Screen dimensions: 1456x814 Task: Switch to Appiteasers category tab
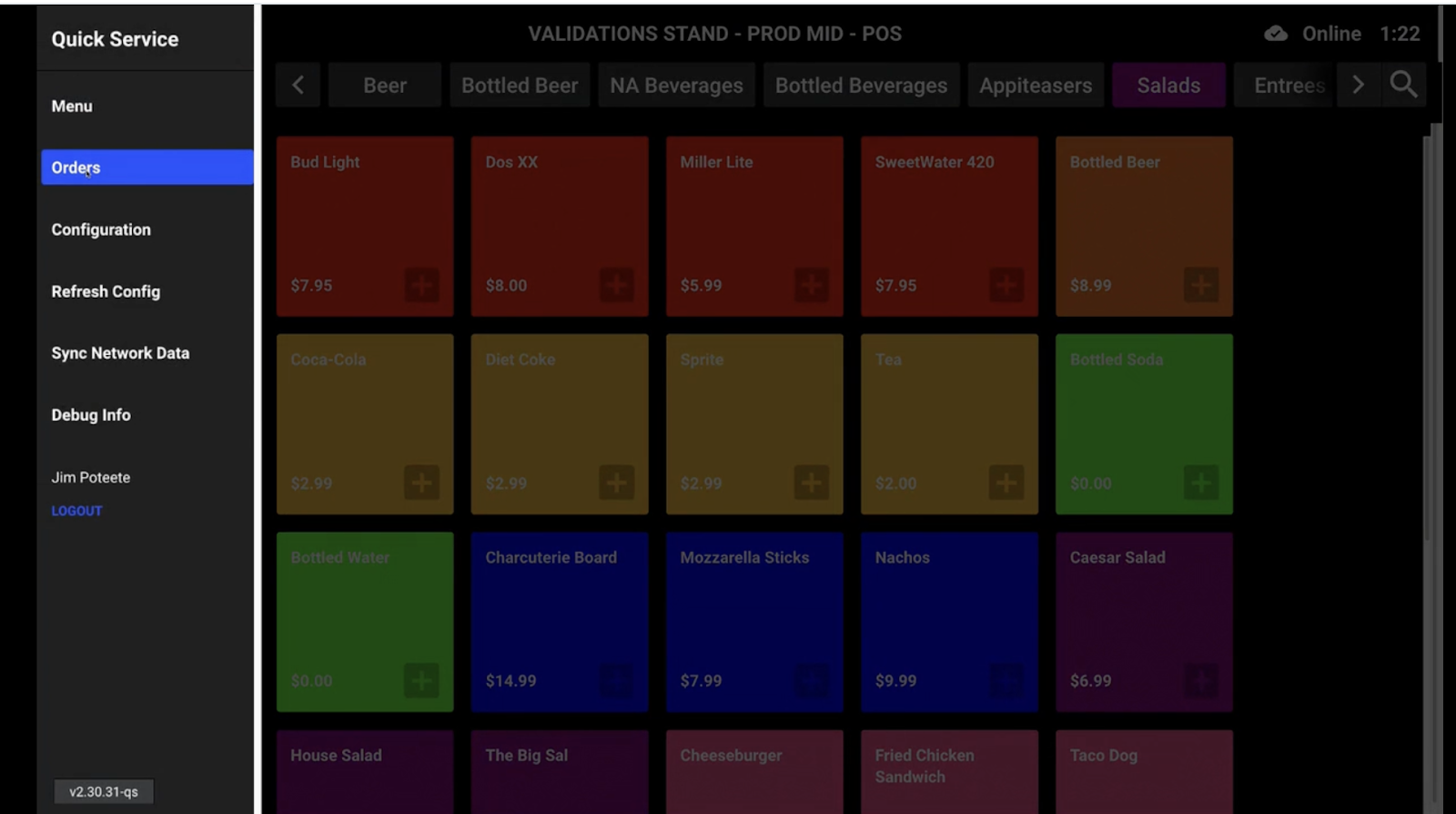(x=1036, y=85)
